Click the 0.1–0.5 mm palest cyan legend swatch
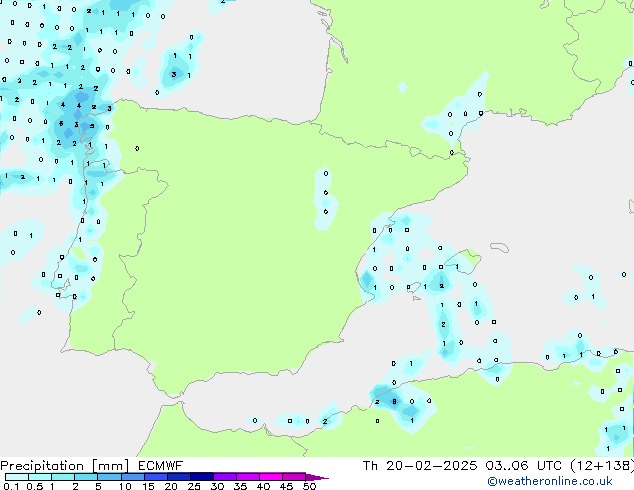The width and height of the screenshot is (634, 490). pyautogui.click(x=17, y=477)
